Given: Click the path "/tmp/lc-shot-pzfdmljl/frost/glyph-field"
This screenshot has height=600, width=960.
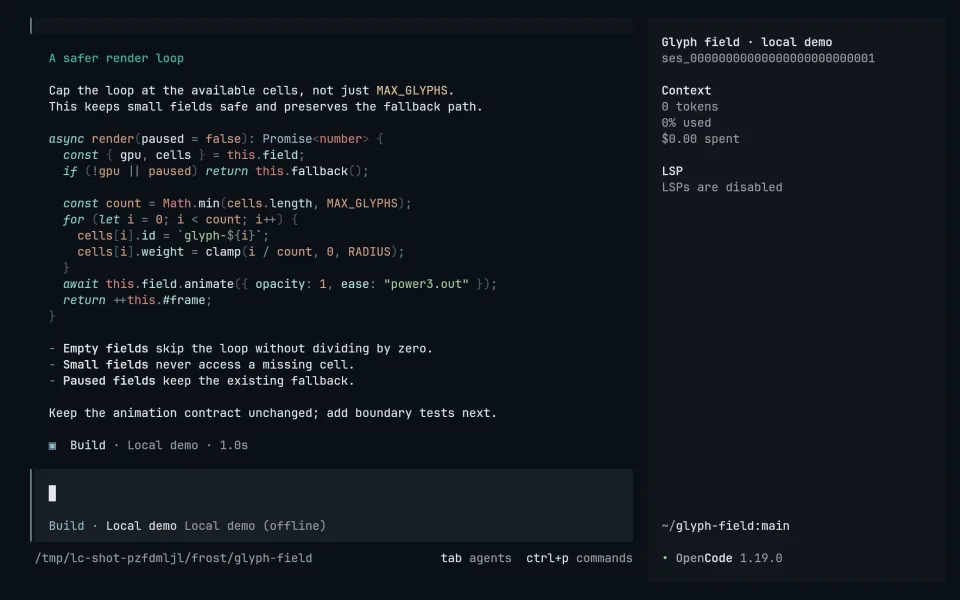Looking at the screenshot, I should click(x=173, y=558).
